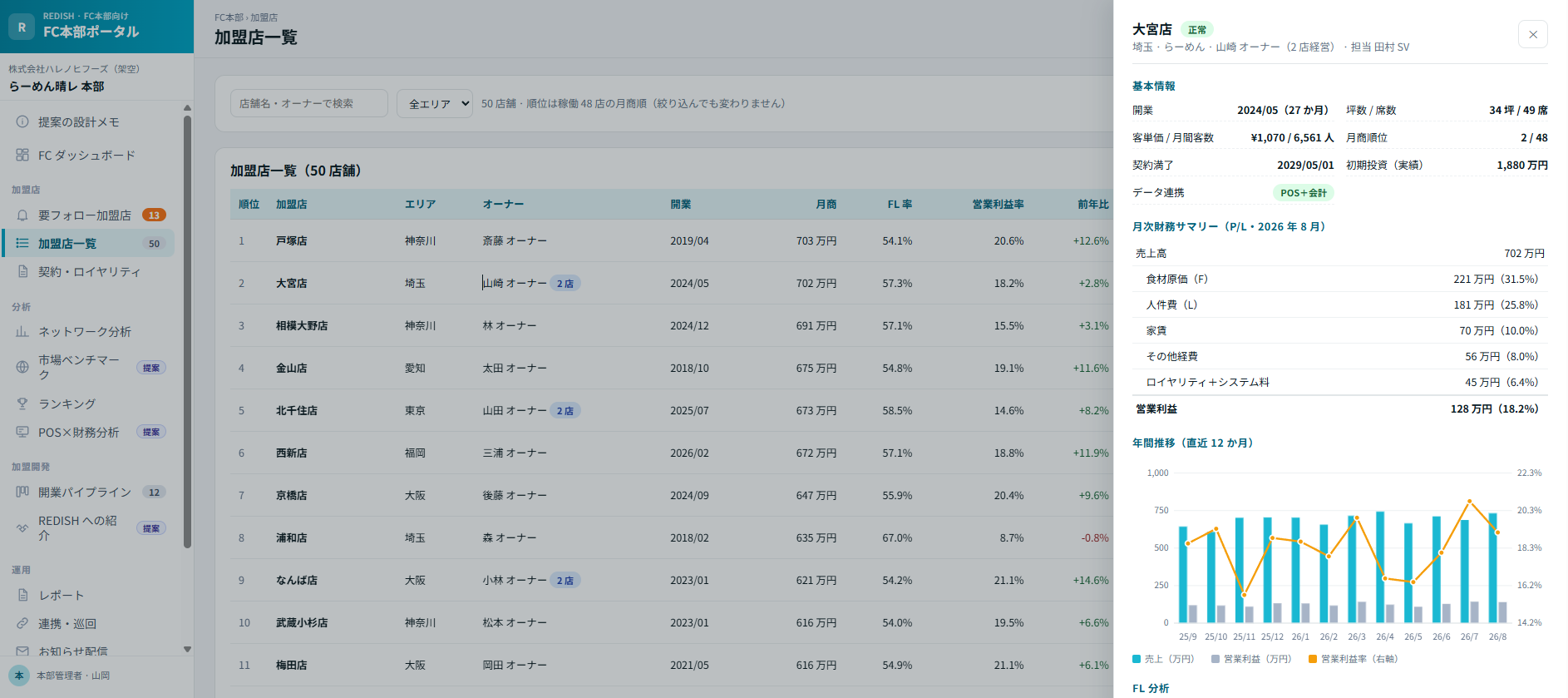Screen dimensions: 1568x698
Task: Click the 本部管理者 avatar icon
Action: [19, 676]
